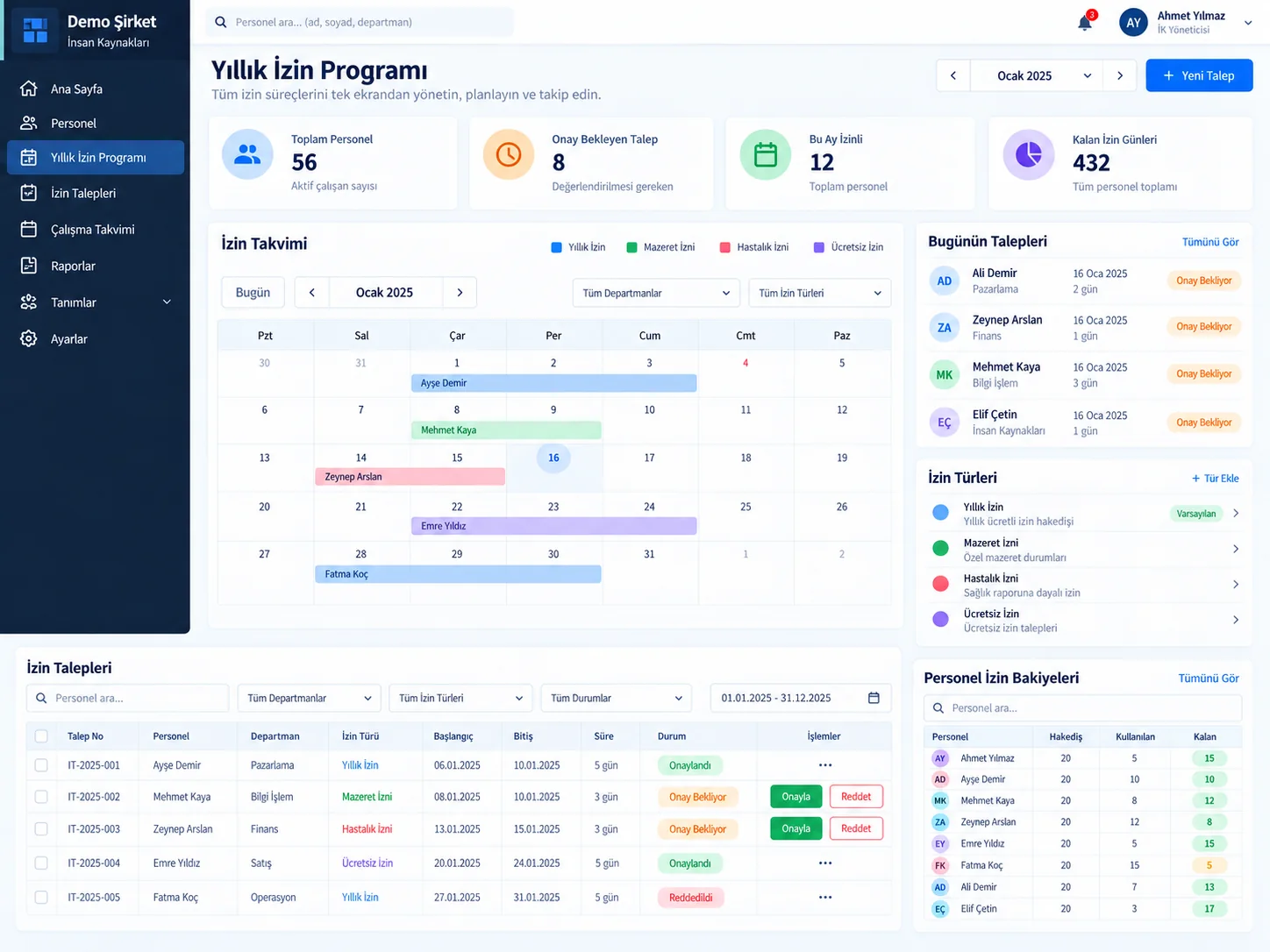Click the AY user avatar
The height and width of the screenshot is (952, 1270).
[1134, 23]
